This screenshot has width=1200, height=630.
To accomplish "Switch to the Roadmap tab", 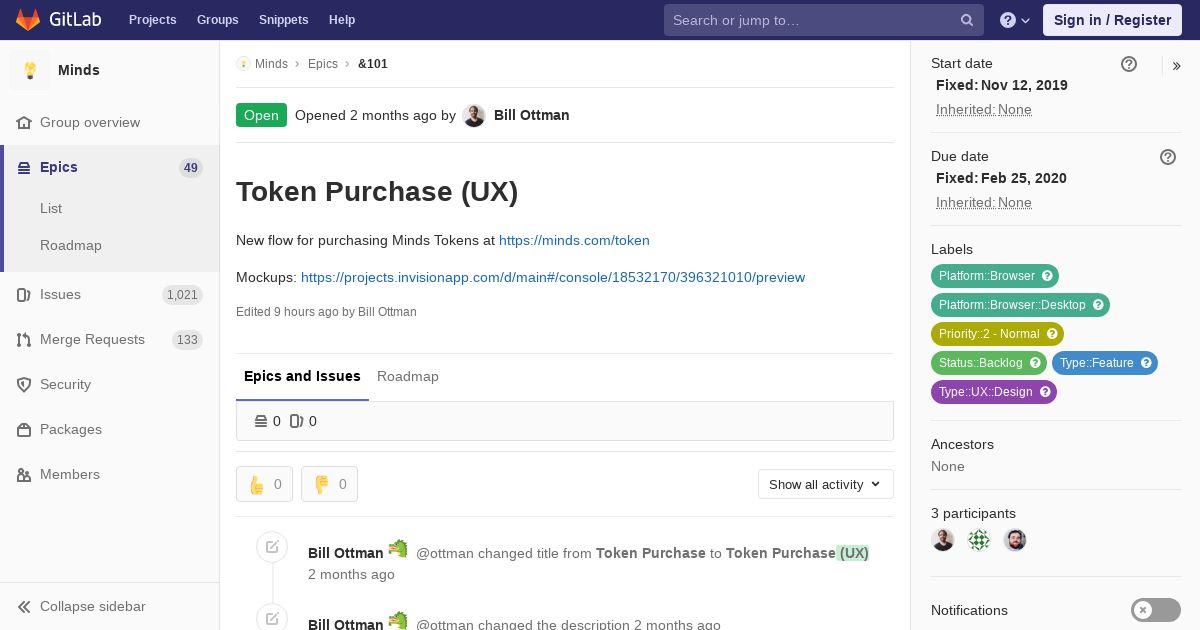I will pyautogui.click(x=408, y=377).
